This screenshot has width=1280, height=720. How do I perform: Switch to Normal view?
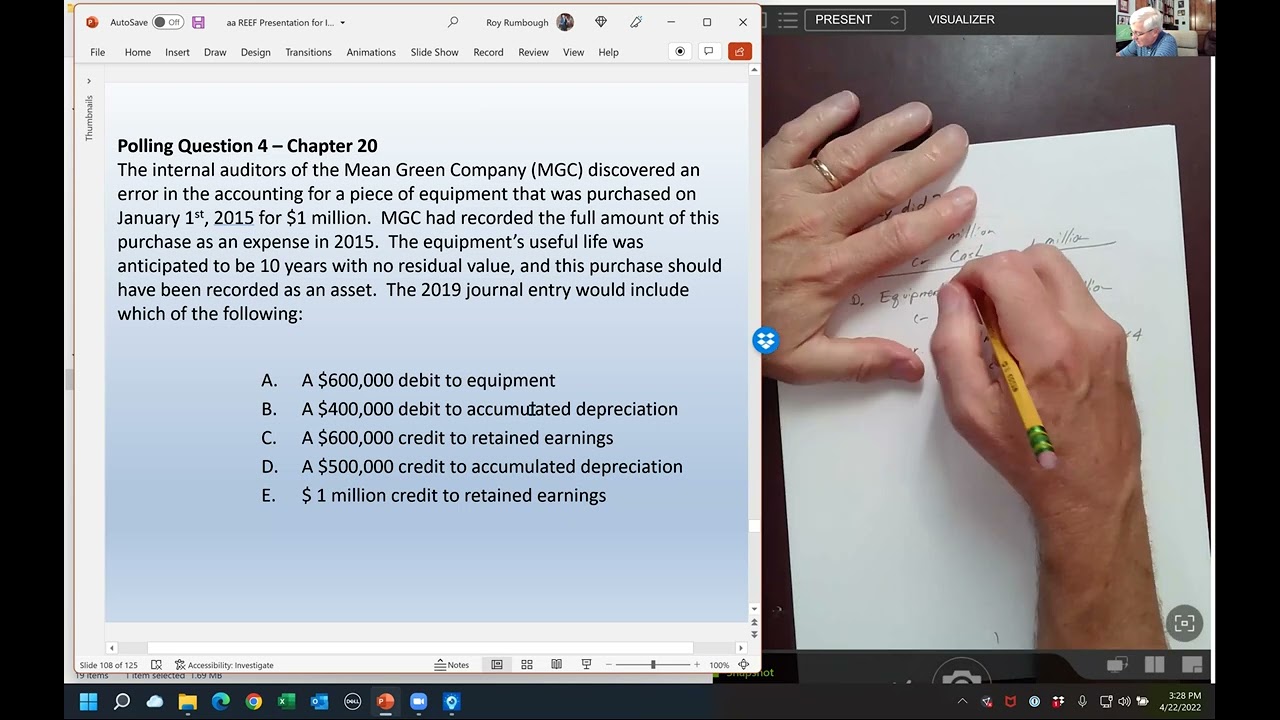pos(497,665)
